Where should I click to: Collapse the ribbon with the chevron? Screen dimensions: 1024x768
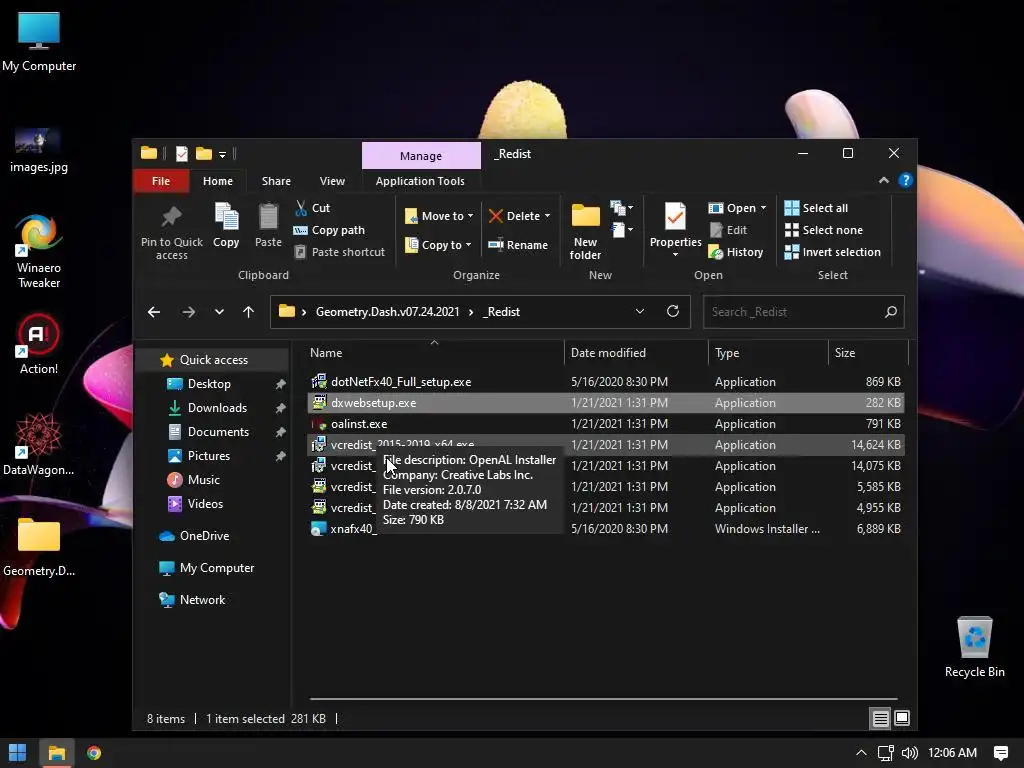pyautogui.click(x=884, y=180)
